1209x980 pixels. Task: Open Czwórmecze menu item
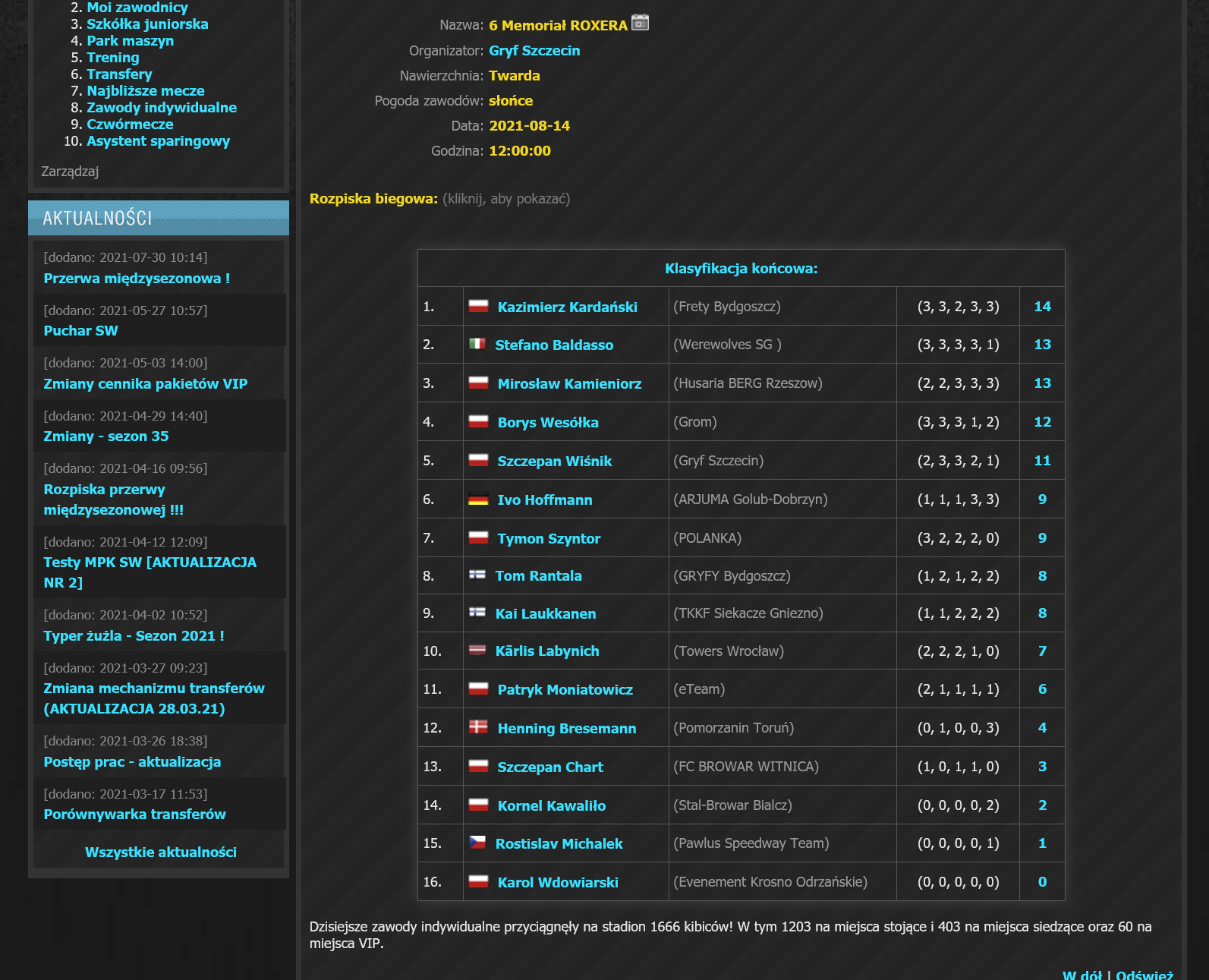[130, 124]
